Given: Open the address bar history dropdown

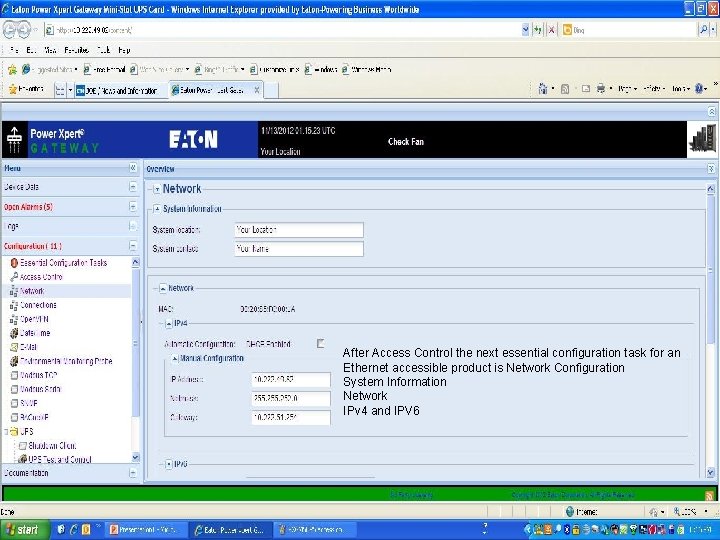Looking at the screenshot, I should [525, 30].
